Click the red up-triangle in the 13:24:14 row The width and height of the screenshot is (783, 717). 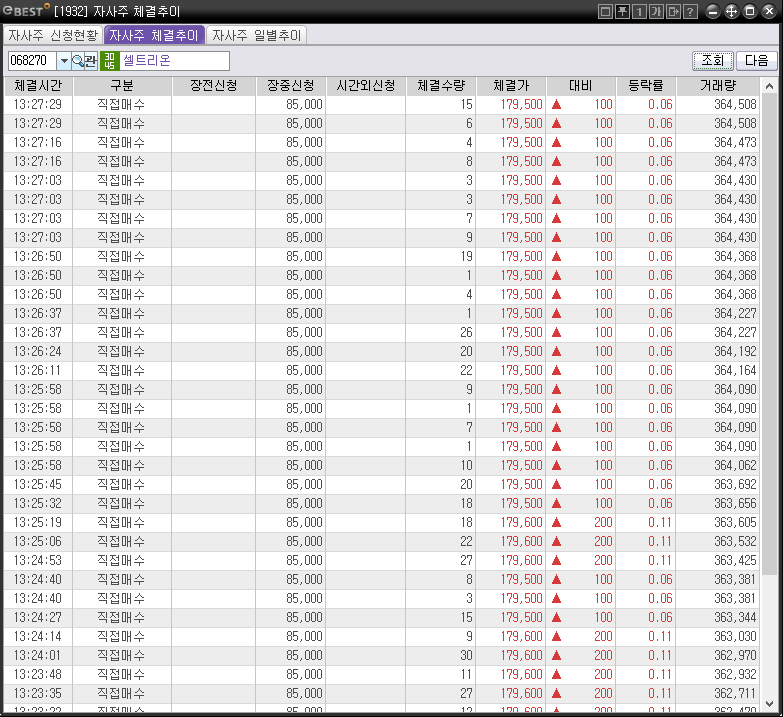coord(556,636)
